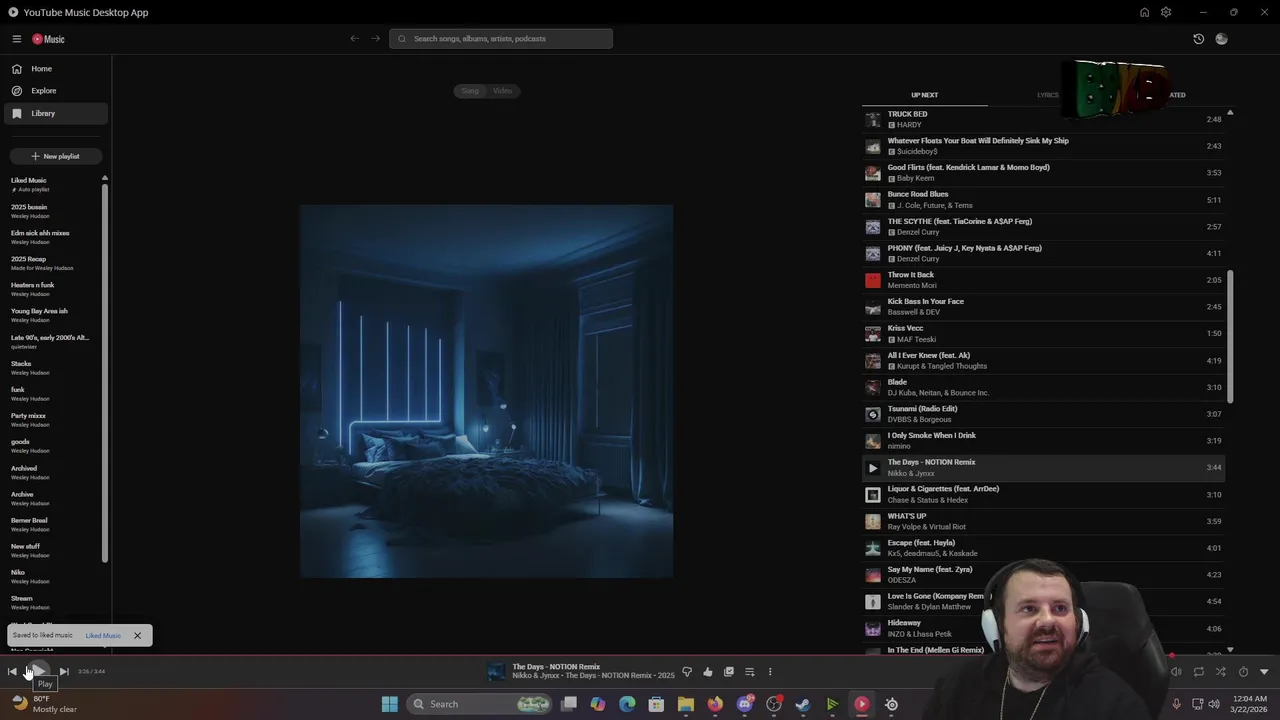Dislike the current song
Screen dimensions: 1280x720
point(687,672)
